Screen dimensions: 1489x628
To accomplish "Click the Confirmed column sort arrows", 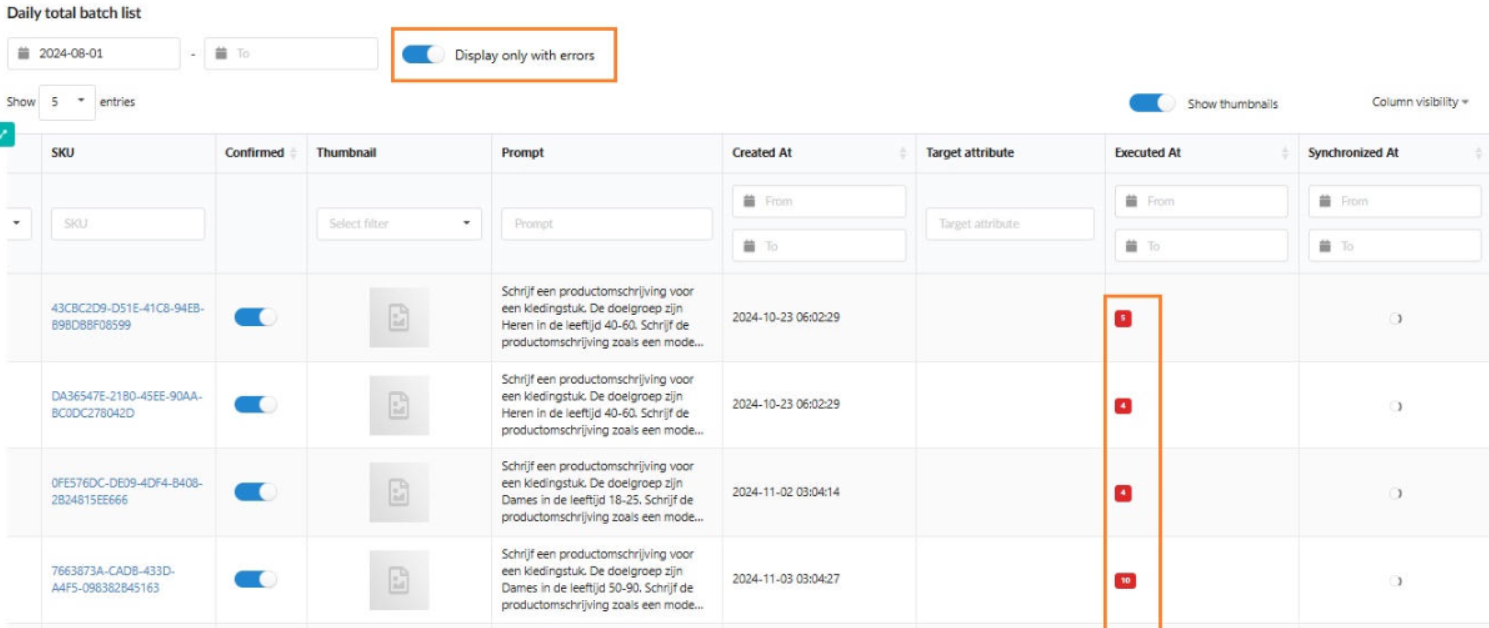I will (294, 154).
